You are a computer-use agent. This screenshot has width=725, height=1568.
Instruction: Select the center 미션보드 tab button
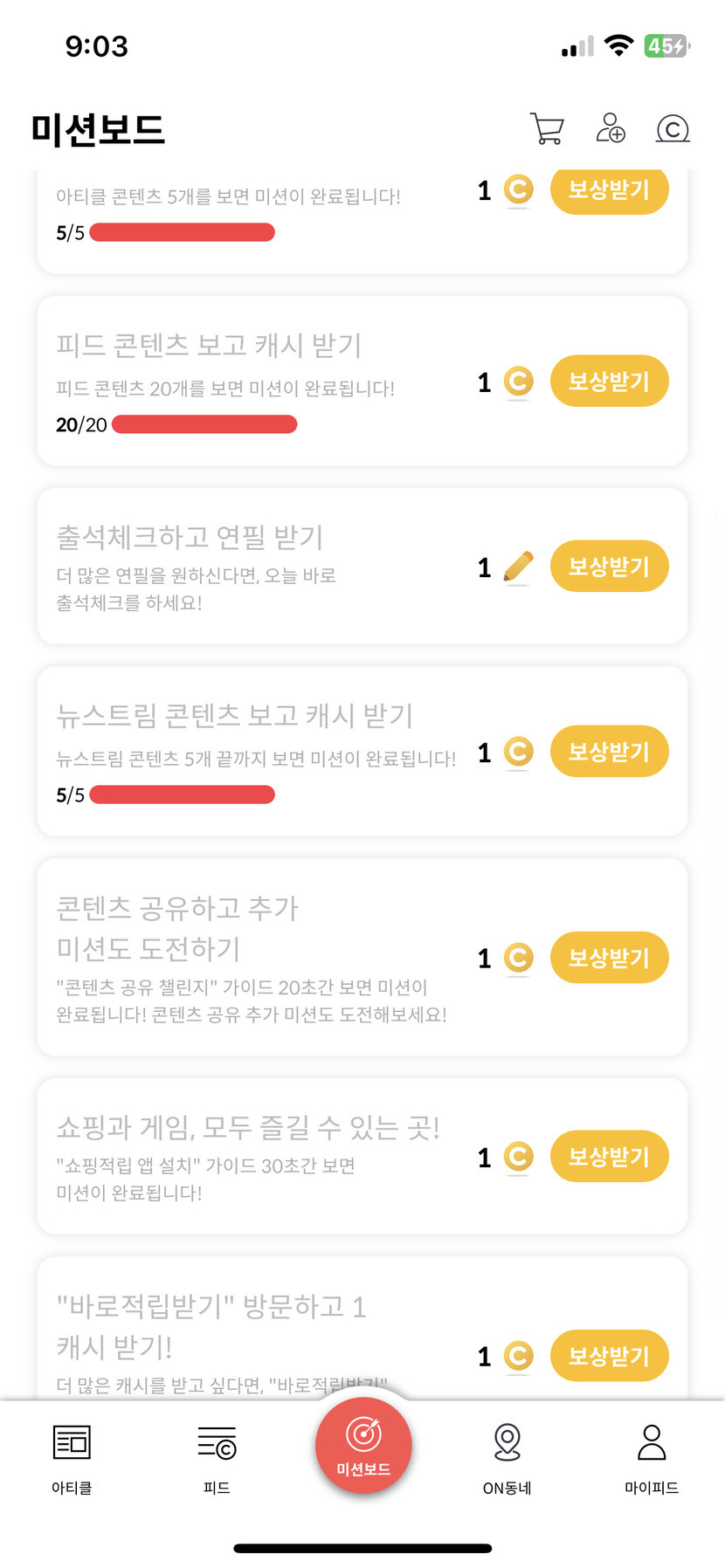tap(363, 1446)
